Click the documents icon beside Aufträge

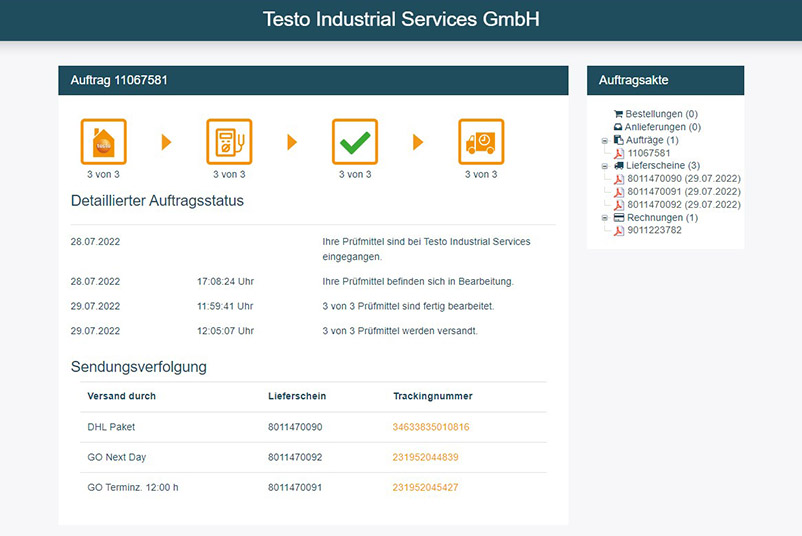pyautogui.click(x=618, y=140)
